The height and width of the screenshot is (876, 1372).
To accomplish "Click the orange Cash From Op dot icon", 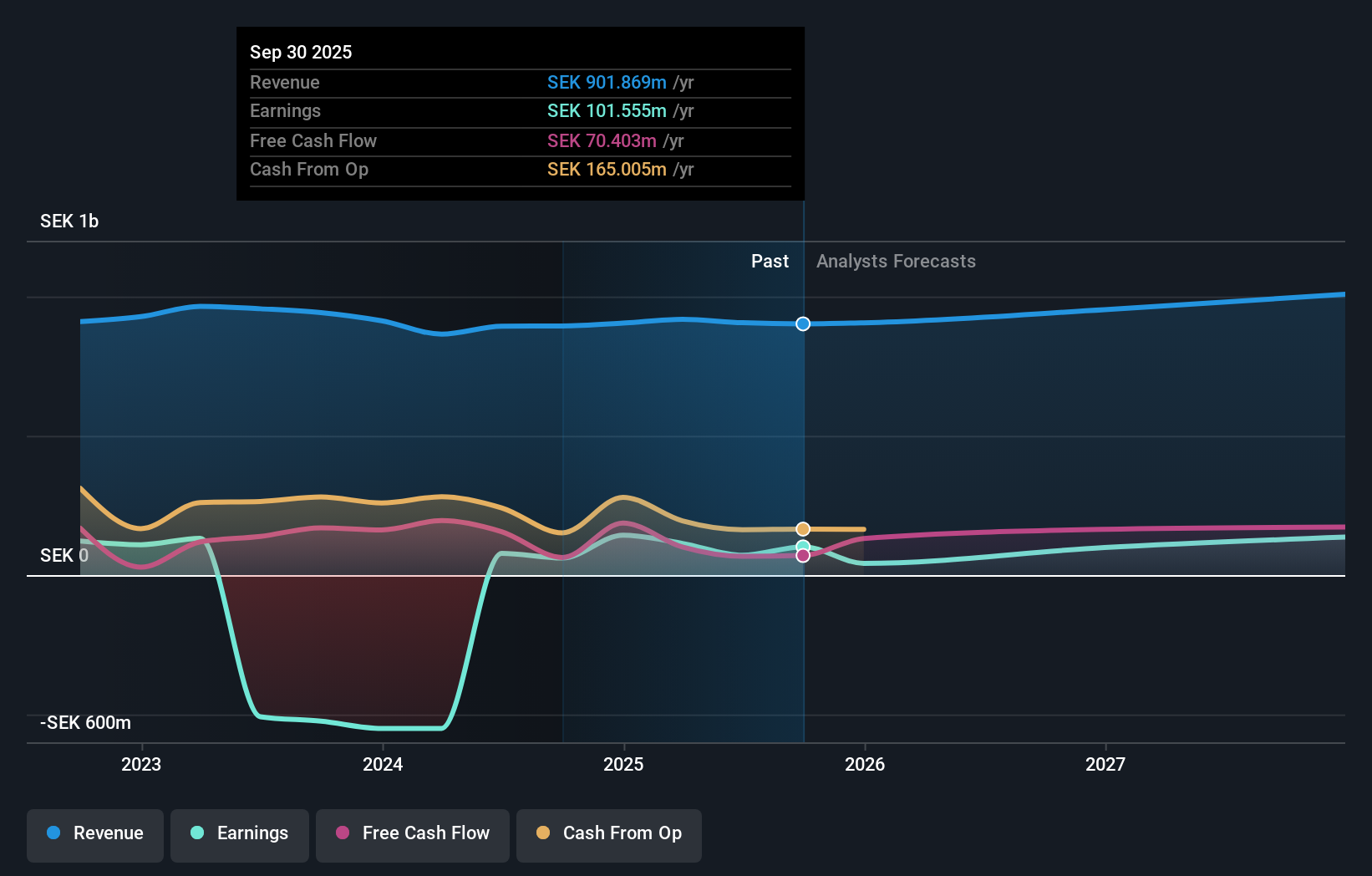I will pos(543,833).
